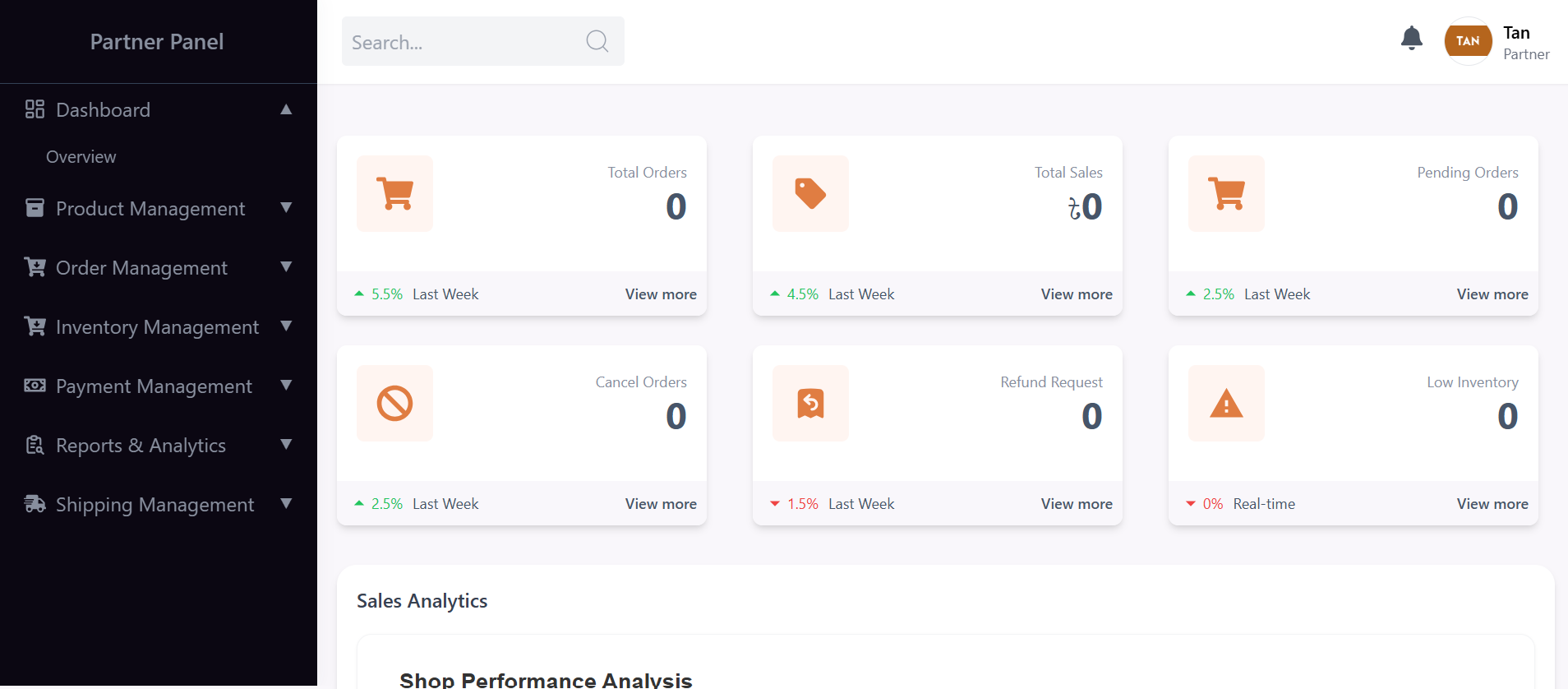The height and width of the screenshot is (689, 1568).
Task: Select Dashboard in the sidebar
Action: point(103,110)
